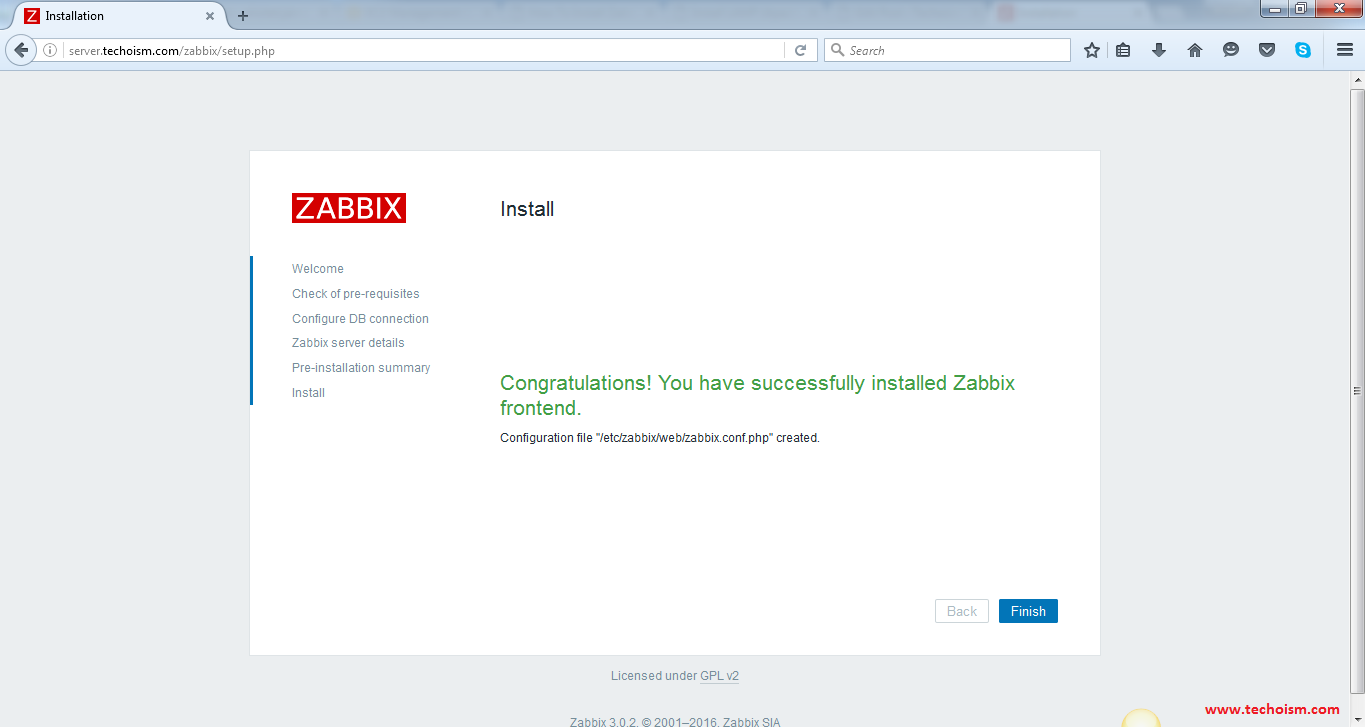The image size is (1365, 727).
Task: Save page to Pocket icon
Action: (x=1267, y=50)
